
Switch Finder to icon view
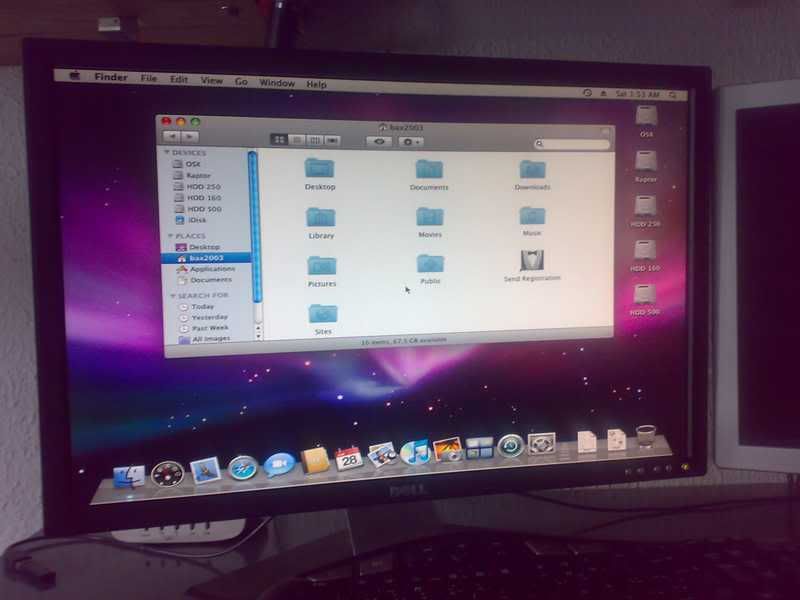279,139
